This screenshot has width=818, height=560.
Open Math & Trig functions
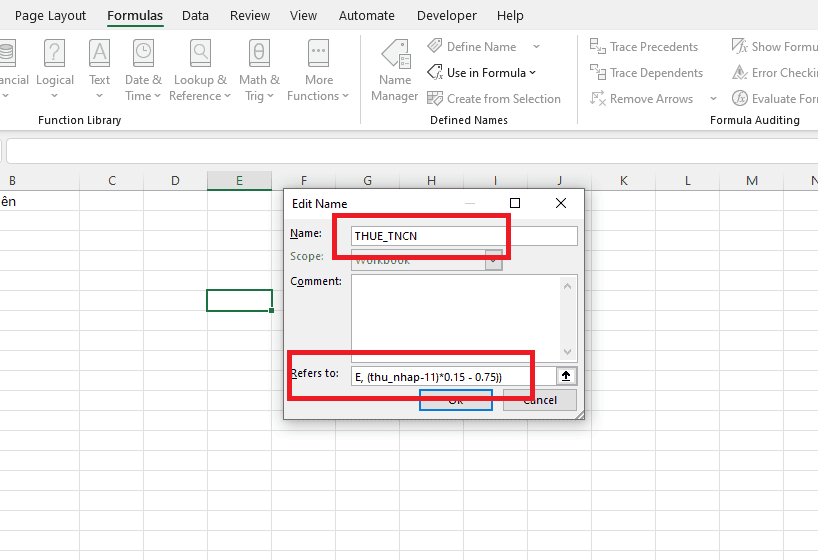pyautogui.click(x=259, y=69)
